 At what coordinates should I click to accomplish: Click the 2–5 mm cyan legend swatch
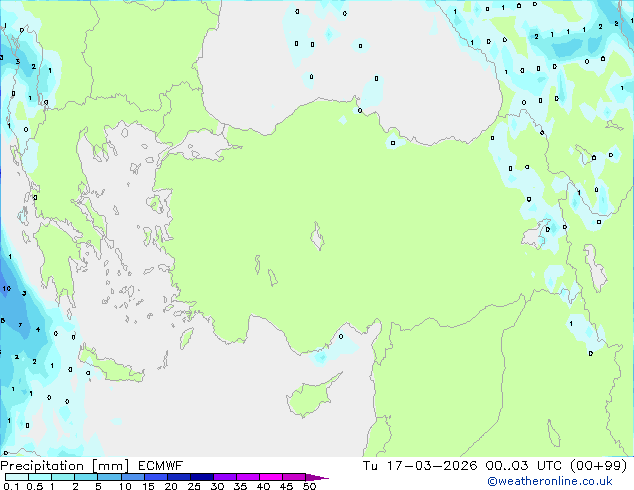tap(86, 477)
